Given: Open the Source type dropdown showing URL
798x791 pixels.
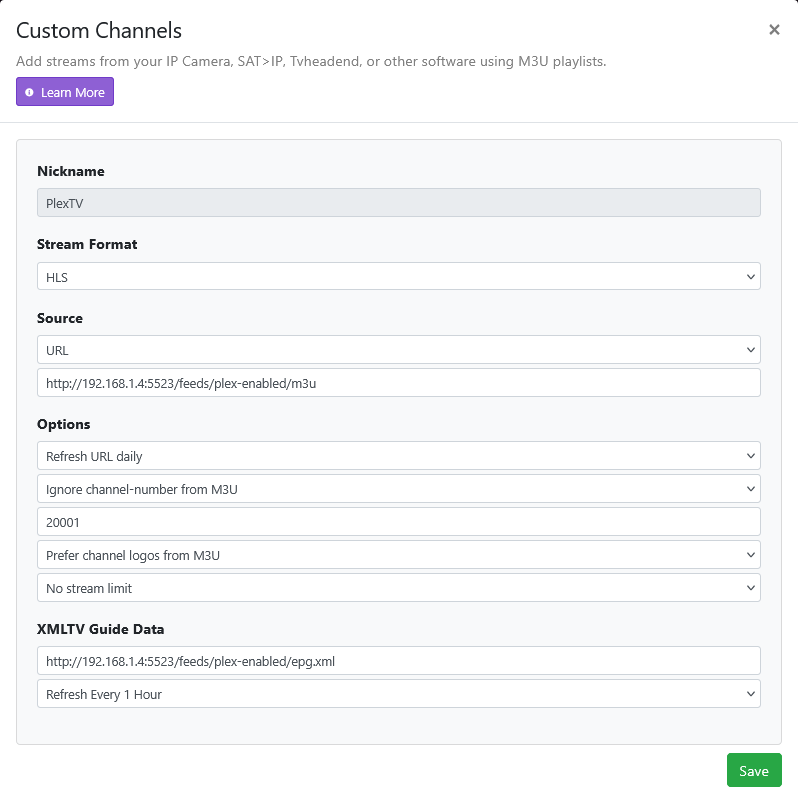Looking at the screenshot, I should (398, 350).
